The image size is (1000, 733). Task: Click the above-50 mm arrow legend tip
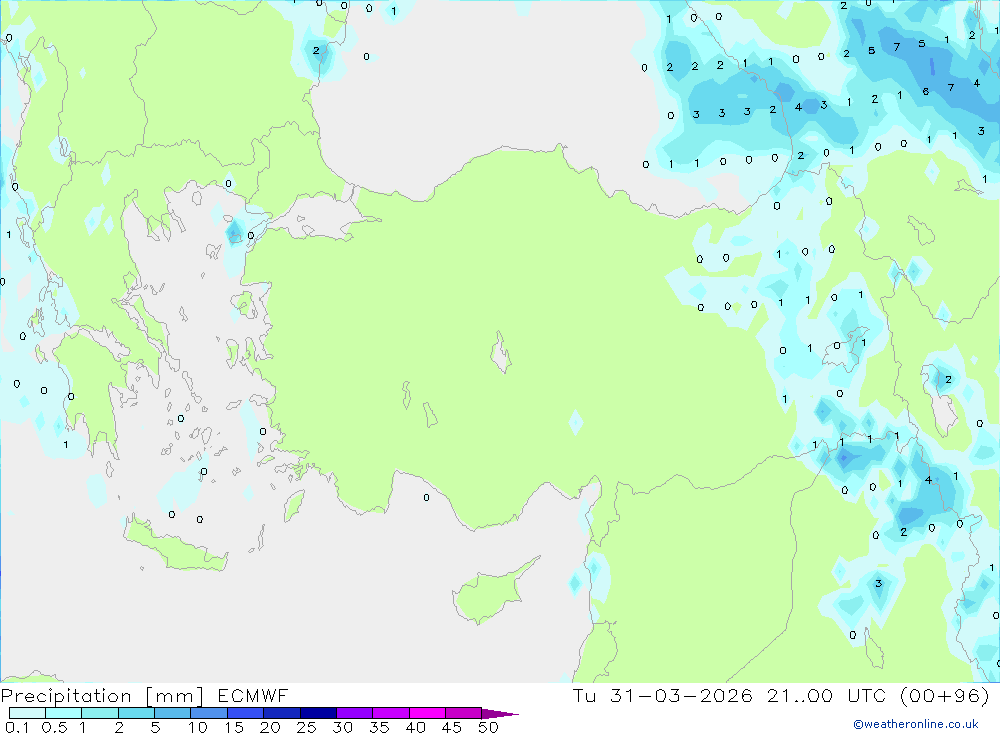pyautogui.click(x=499, y=714)
